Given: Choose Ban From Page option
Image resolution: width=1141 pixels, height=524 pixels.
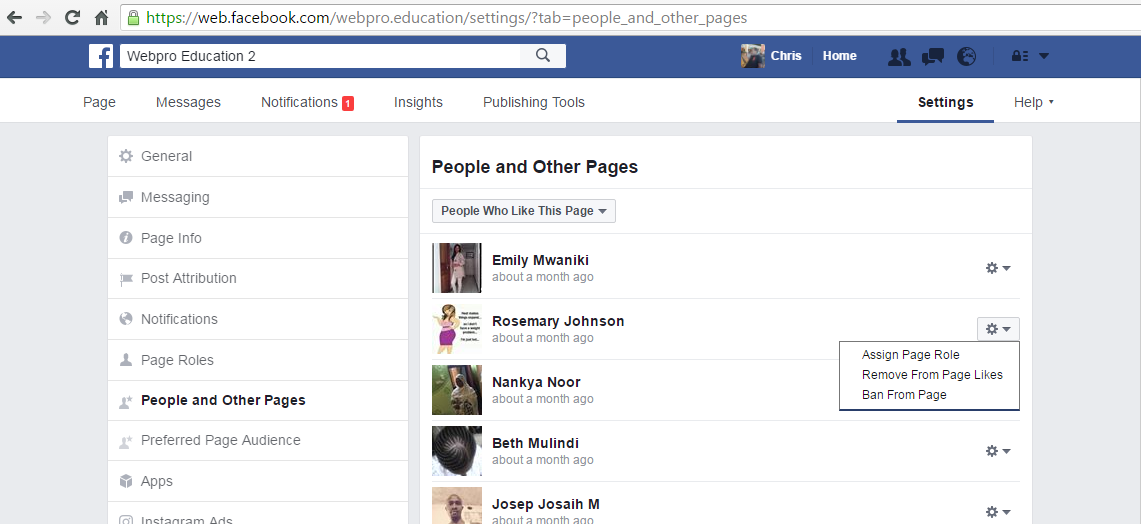Looking at the screenshot, I should coord(904,395).
